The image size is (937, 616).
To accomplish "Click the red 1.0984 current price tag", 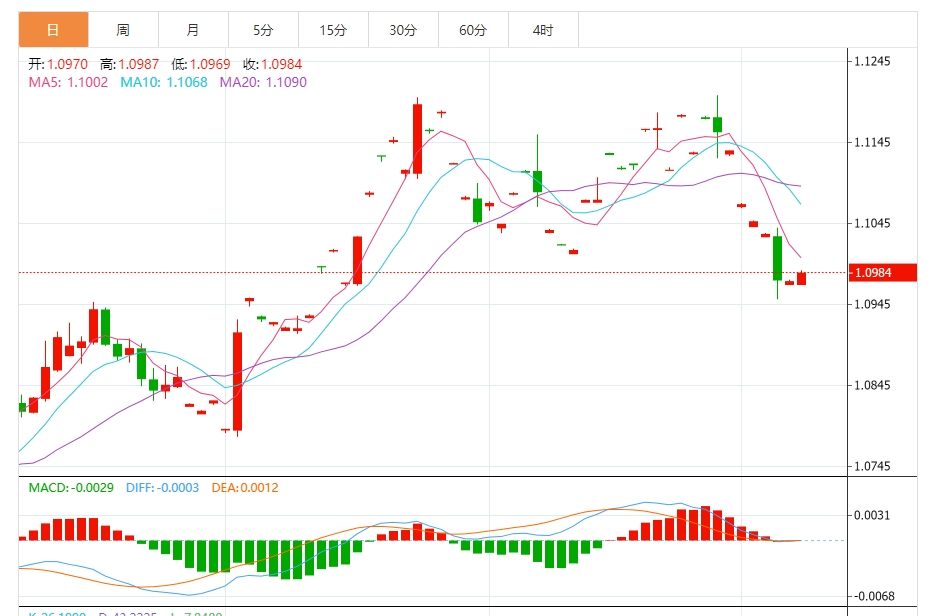I will [x=883, y=272].
